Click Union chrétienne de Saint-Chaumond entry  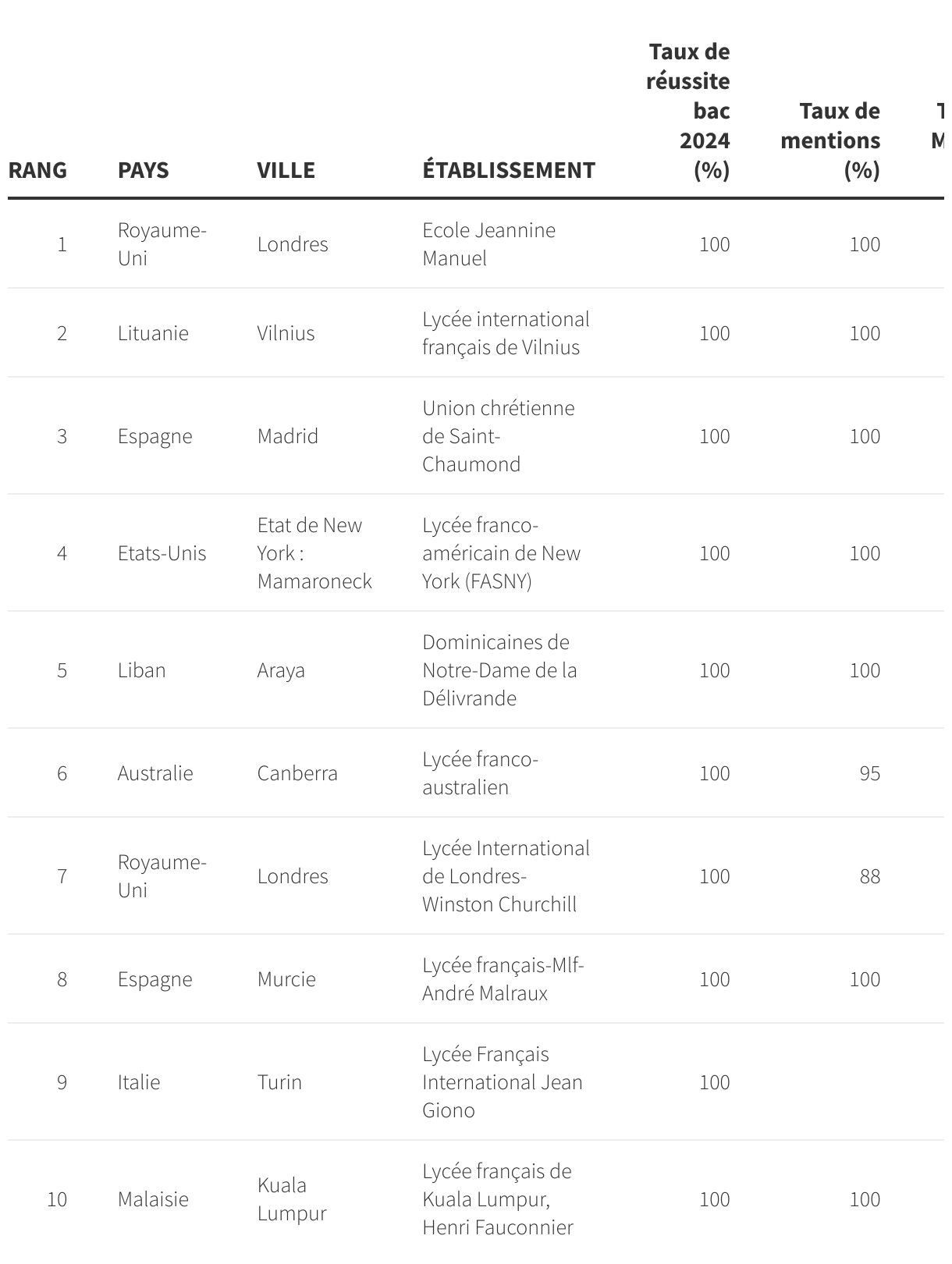(499, 436)
